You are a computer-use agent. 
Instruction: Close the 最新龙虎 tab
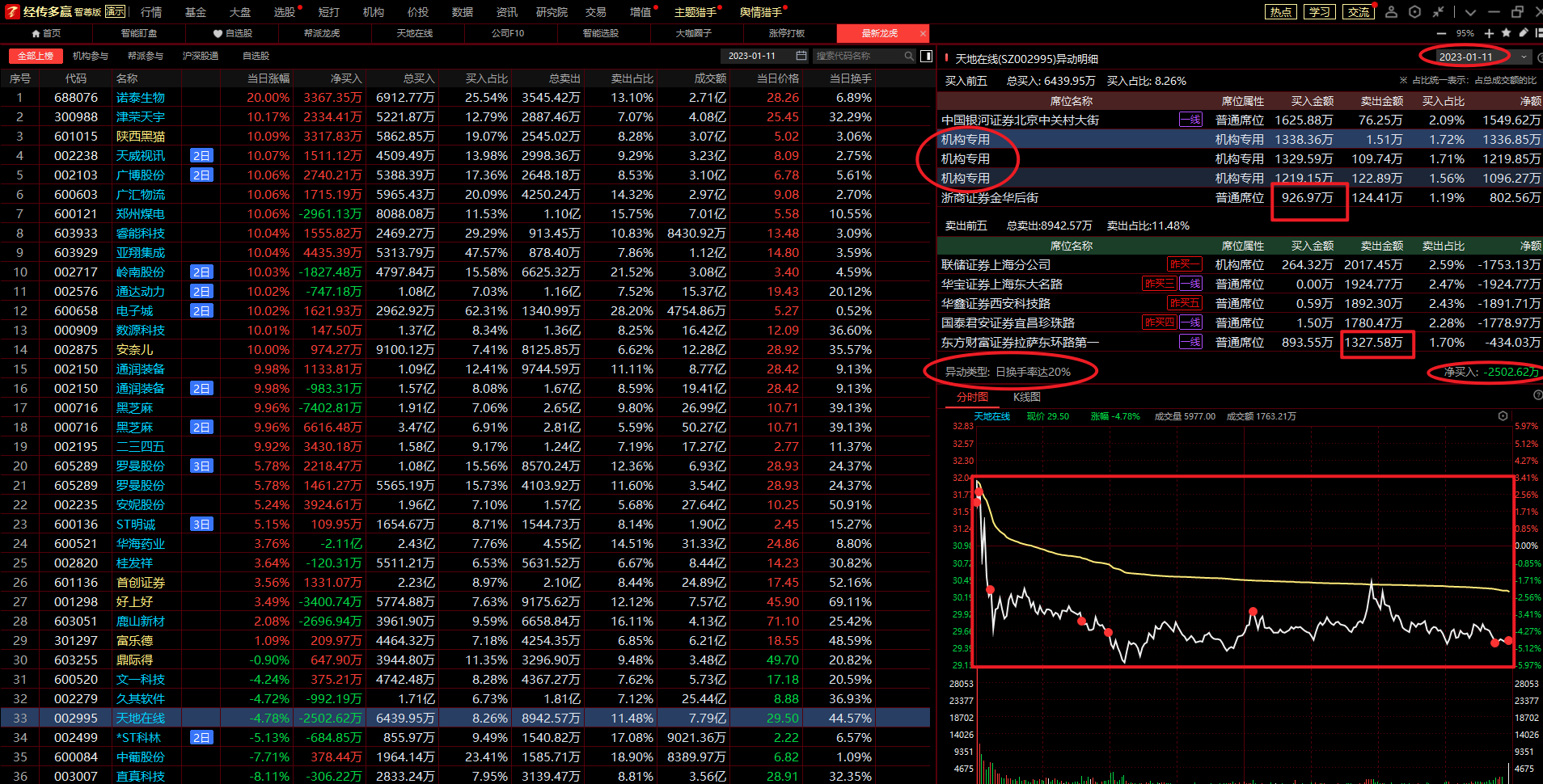point(923,33)
